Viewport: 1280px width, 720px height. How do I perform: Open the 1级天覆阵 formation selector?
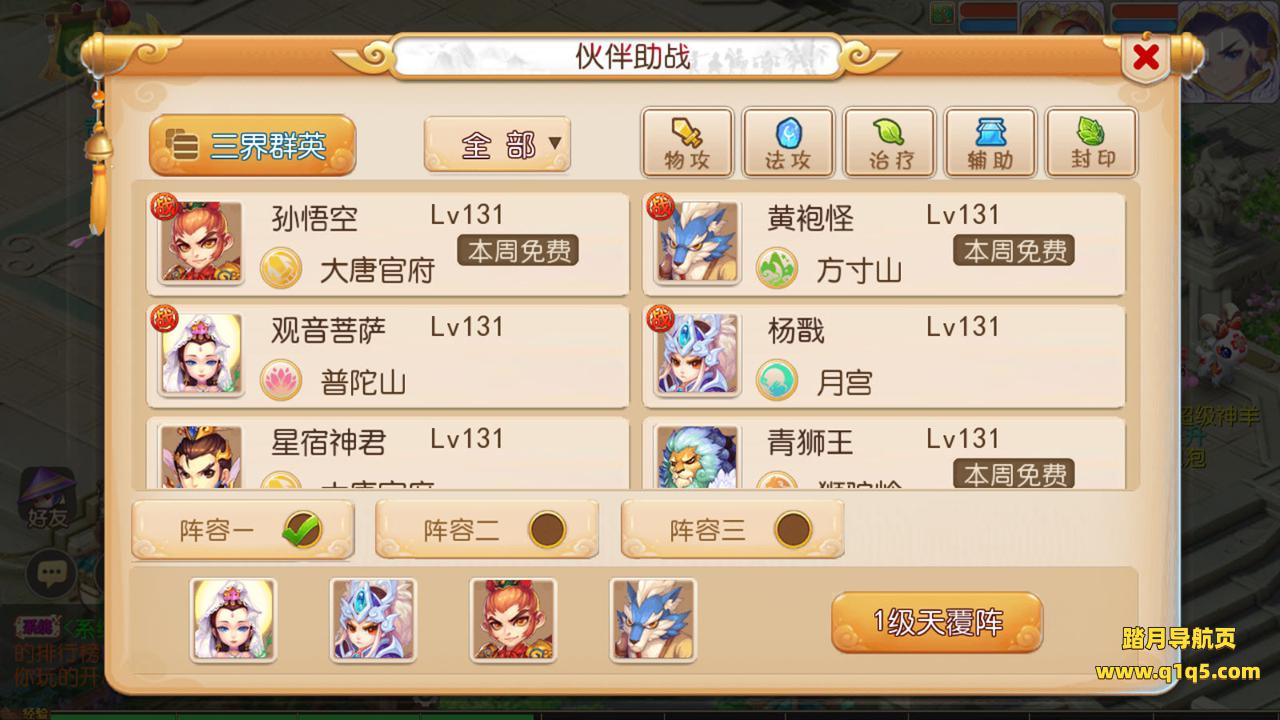pyautogui.click(x=937, y=622)
